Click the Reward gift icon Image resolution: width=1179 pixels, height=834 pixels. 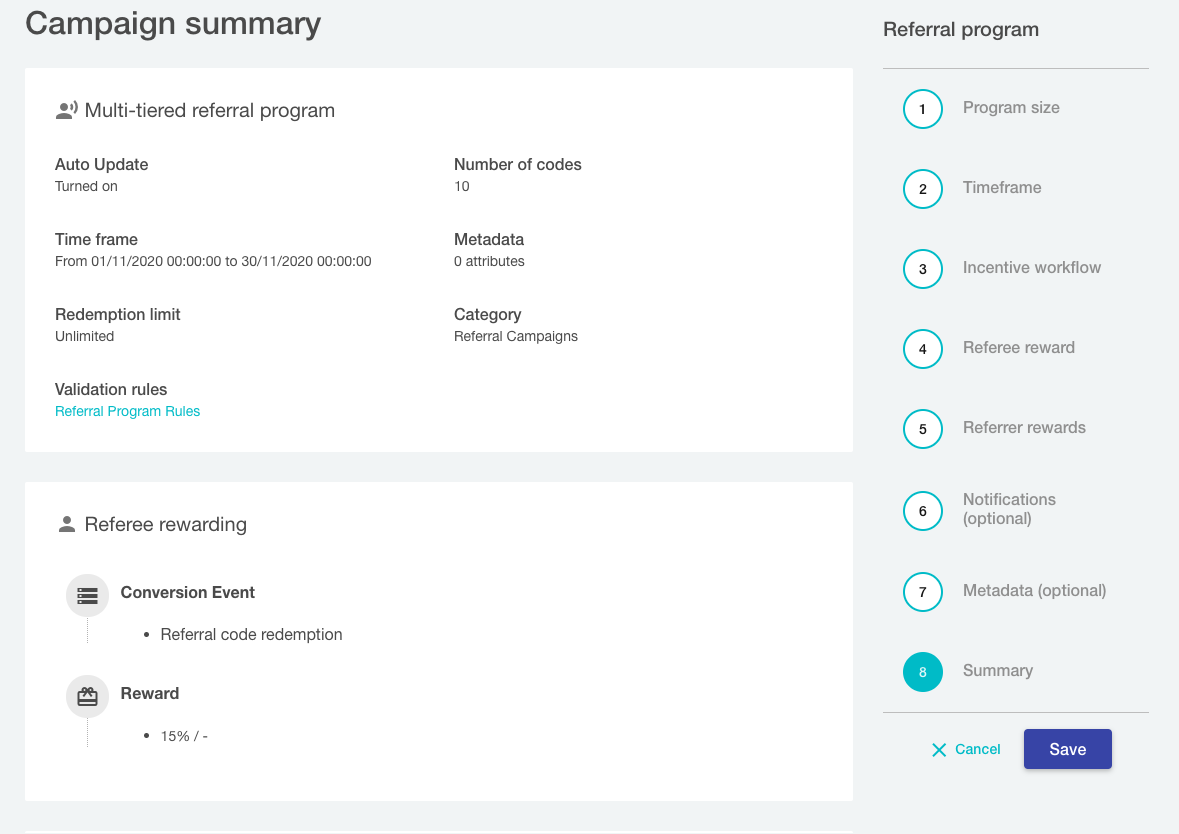tap(87, 696)
